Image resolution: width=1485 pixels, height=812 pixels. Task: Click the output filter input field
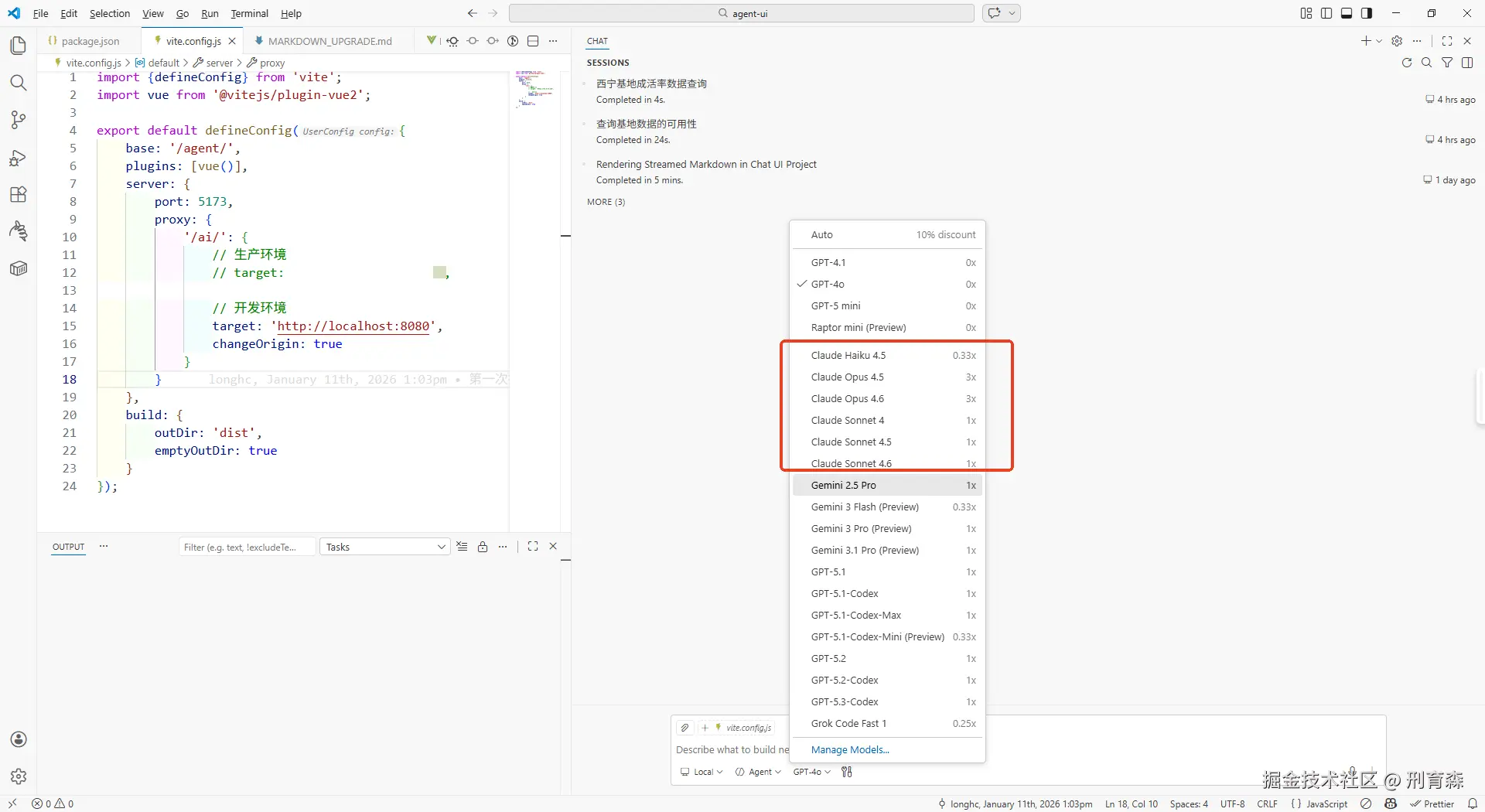pyautogui.click(x=246, y=547)
